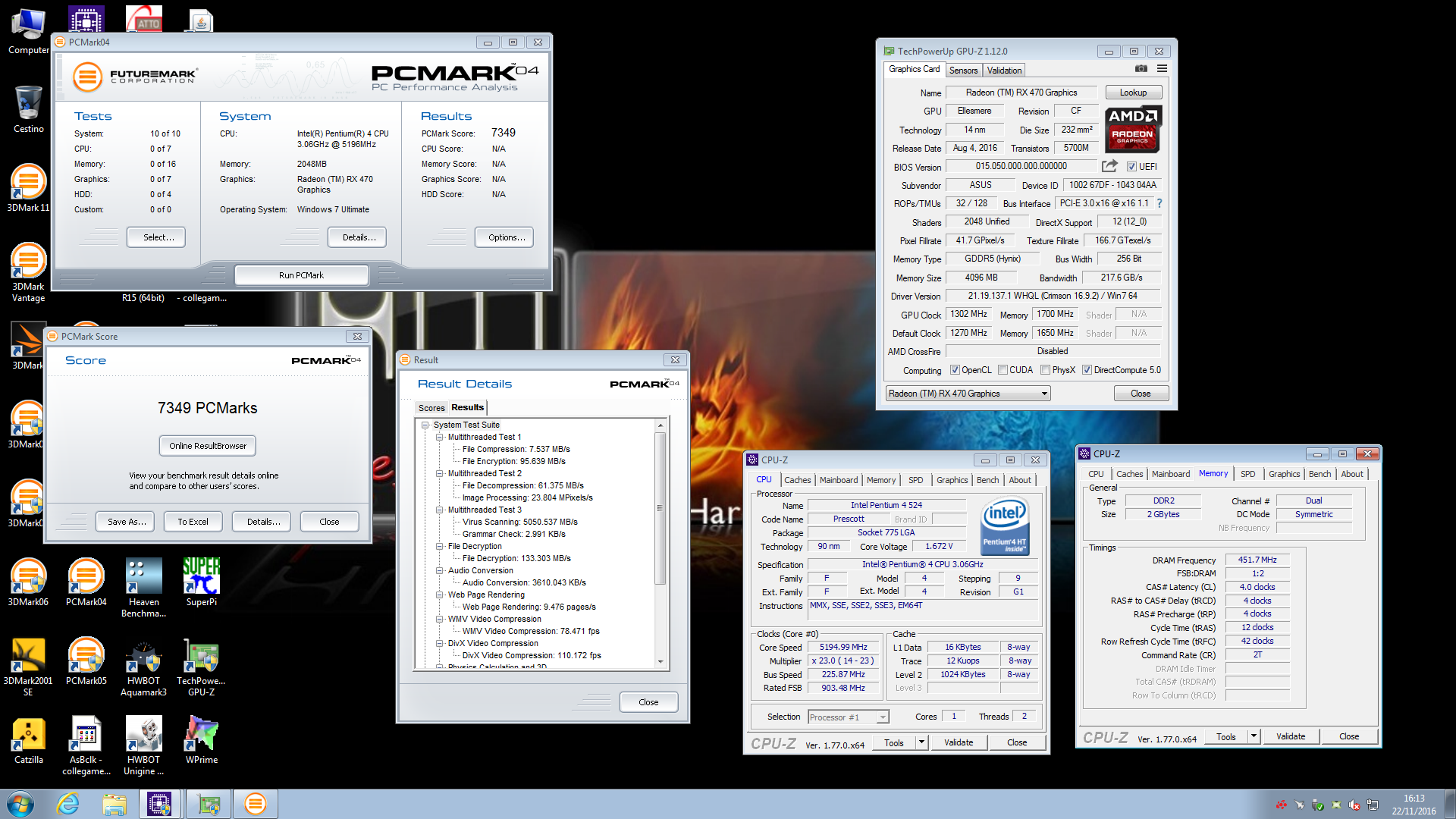The width and height of the screenshot is (1456, 819).
Task: Click the Bus Interface question mark icon
Action: coord(1159,203)
